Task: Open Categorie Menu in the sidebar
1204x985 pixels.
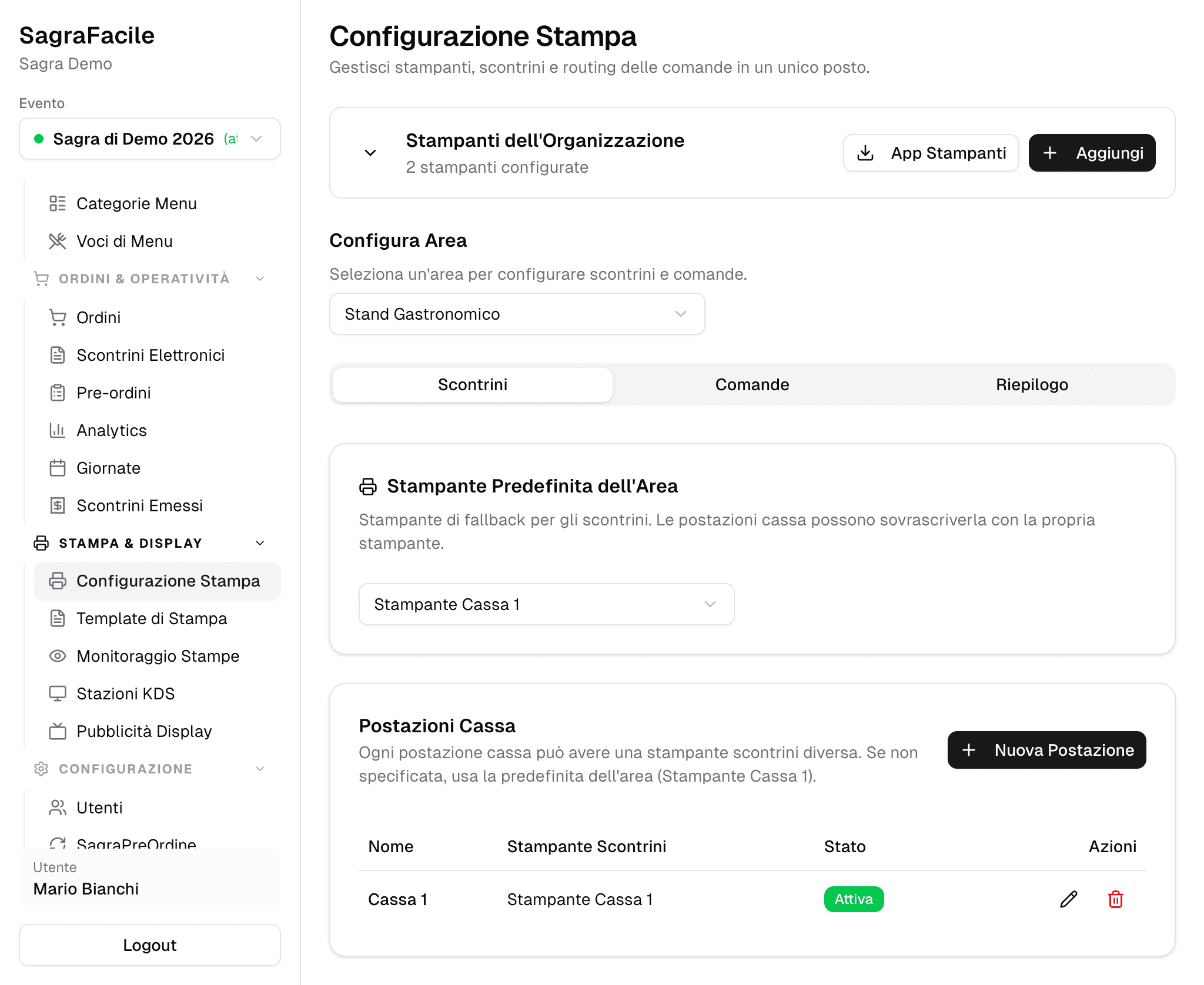Action: [157, 203]
